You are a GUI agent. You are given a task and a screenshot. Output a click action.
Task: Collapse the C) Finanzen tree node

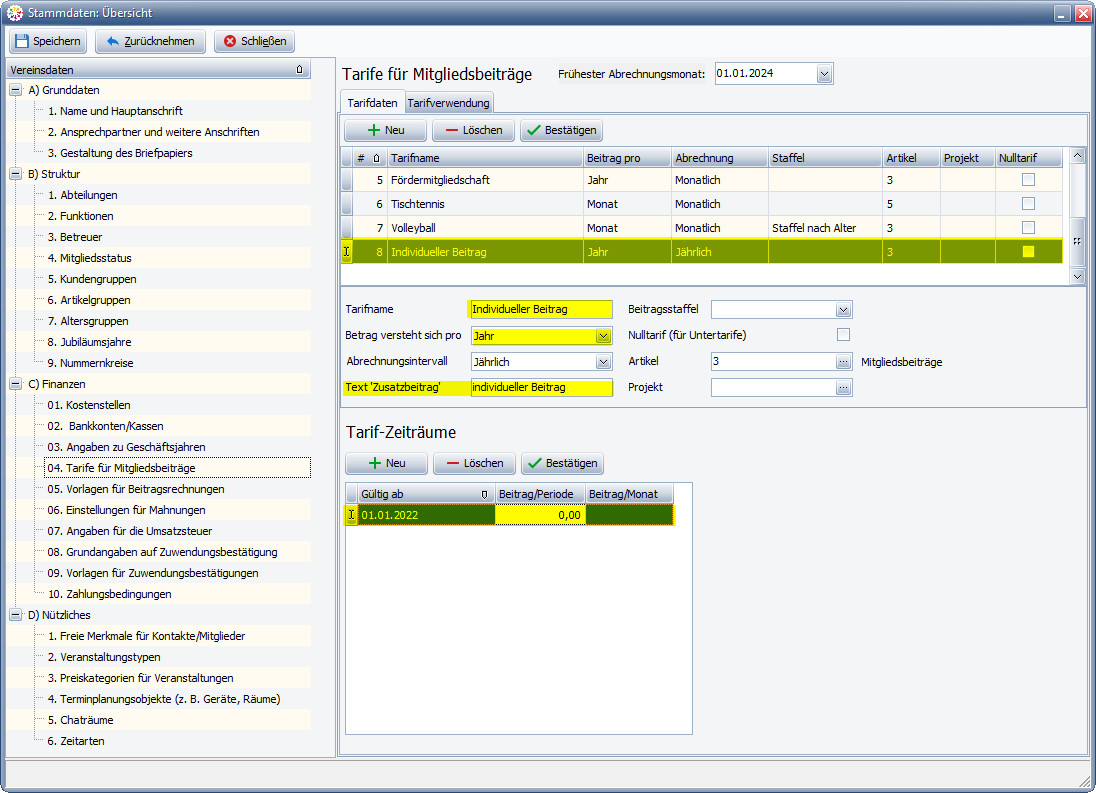15,384
